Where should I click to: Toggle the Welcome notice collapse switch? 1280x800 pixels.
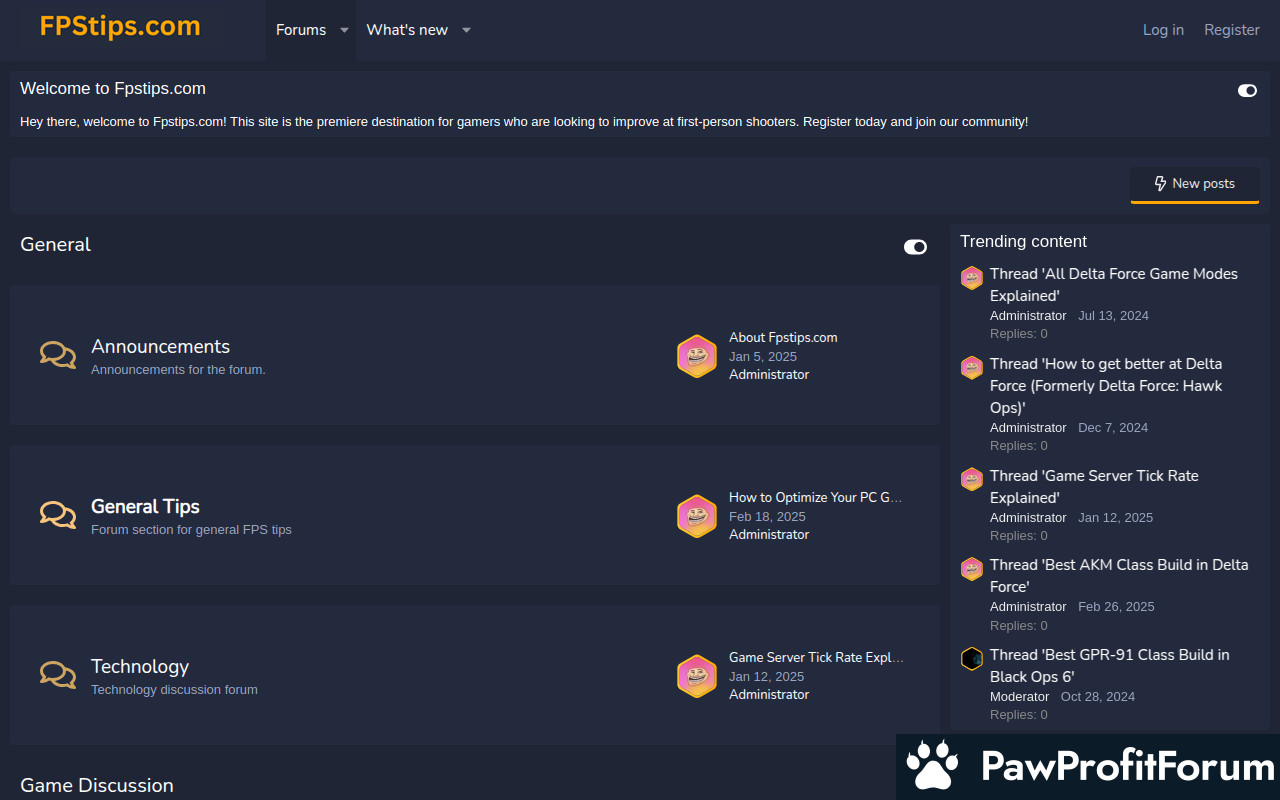[x=1247, y=90]
